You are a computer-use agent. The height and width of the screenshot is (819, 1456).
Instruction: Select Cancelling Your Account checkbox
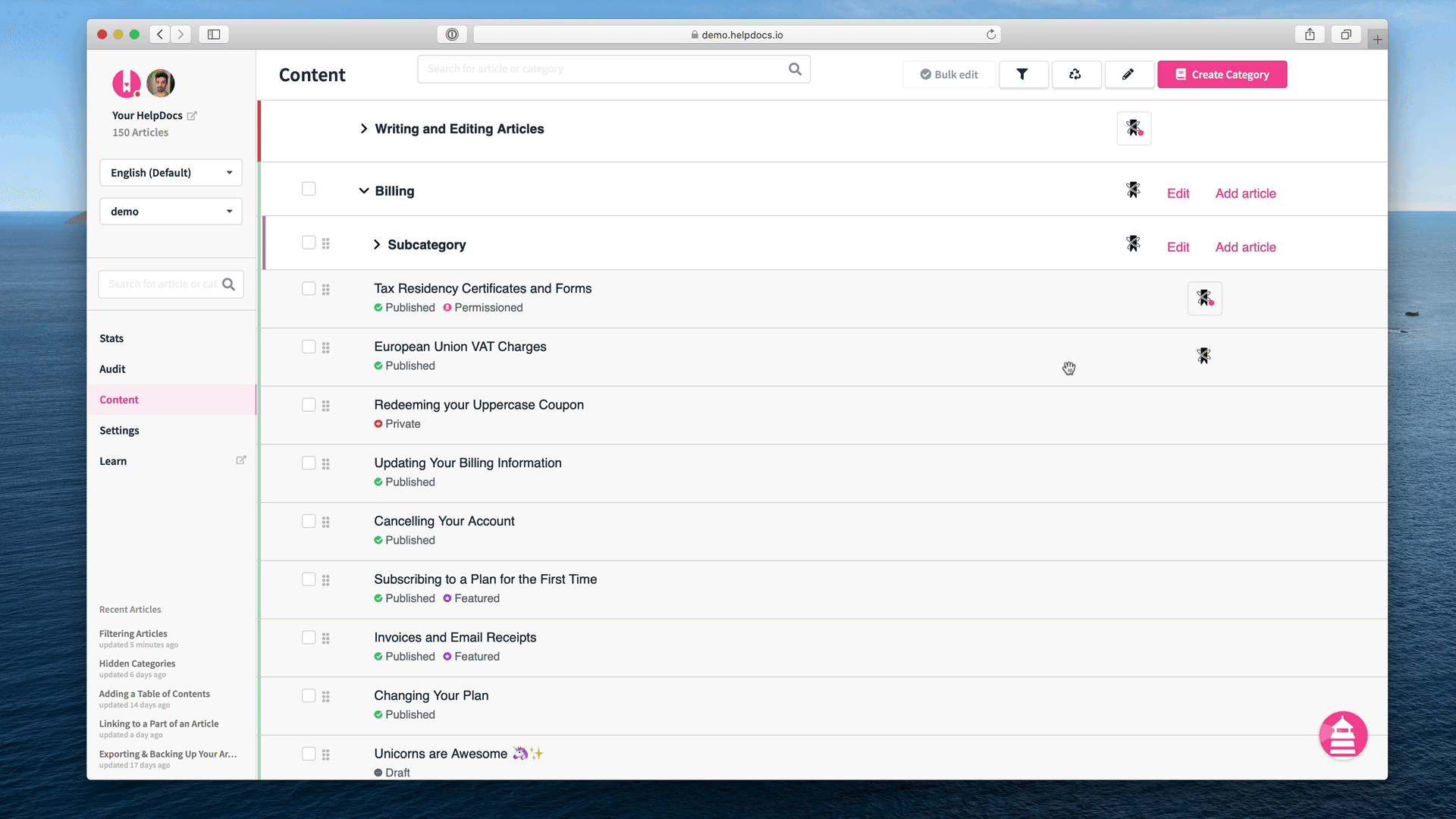point(309,521)
